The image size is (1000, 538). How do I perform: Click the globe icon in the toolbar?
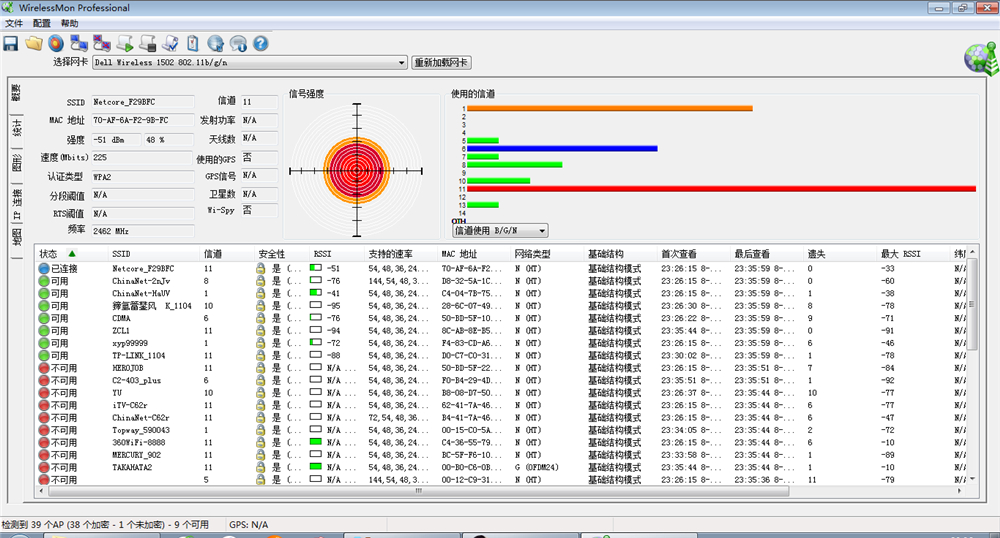215,43
